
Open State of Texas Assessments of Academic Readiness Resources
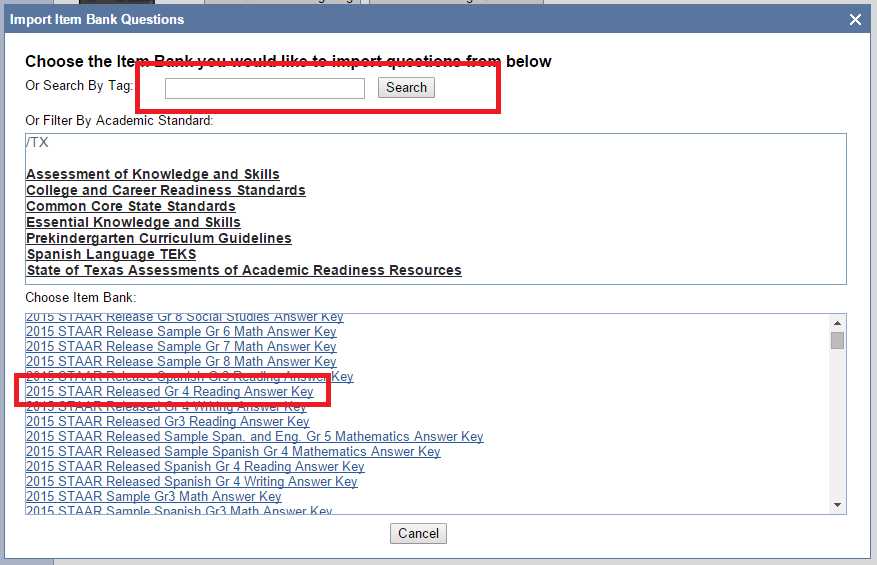[244, 270]
